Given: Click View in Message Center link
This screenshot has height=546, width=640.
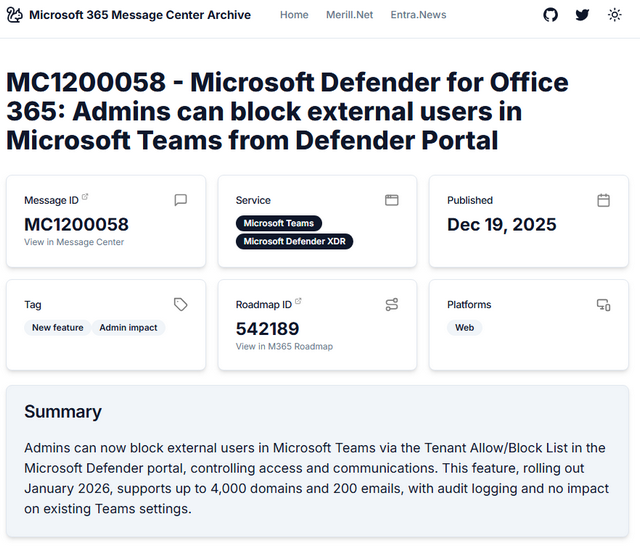Looking at the screenshot, I should pos(74,242).
